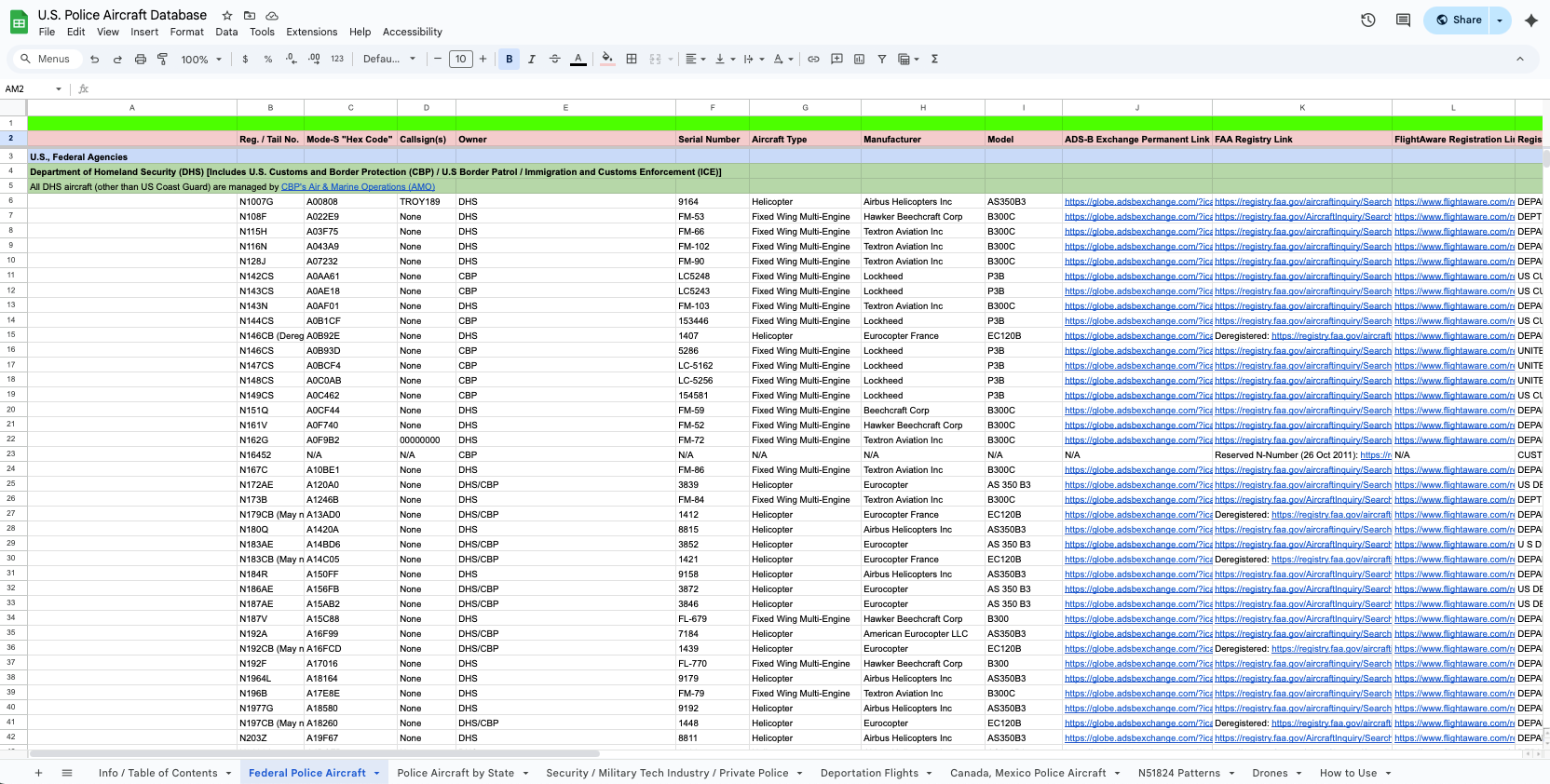Open the File menu
Image resolution: width=1550 pixels, height=784 pixels.
(47, 32)
